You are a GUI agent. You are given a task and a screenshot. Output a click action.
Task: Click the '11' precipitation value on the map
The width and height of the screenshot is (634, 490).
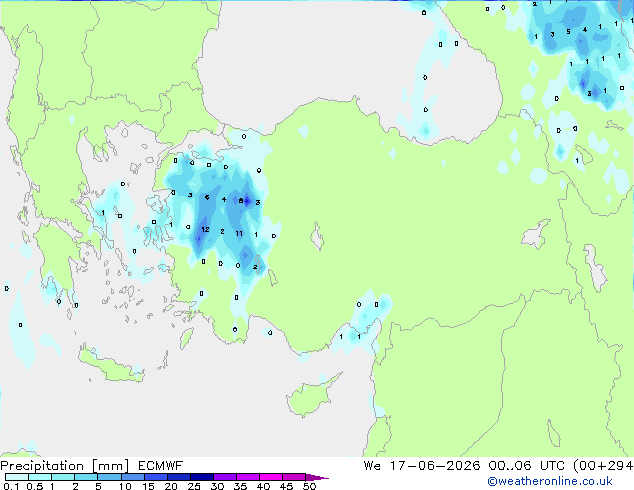(x=239, y=233)
